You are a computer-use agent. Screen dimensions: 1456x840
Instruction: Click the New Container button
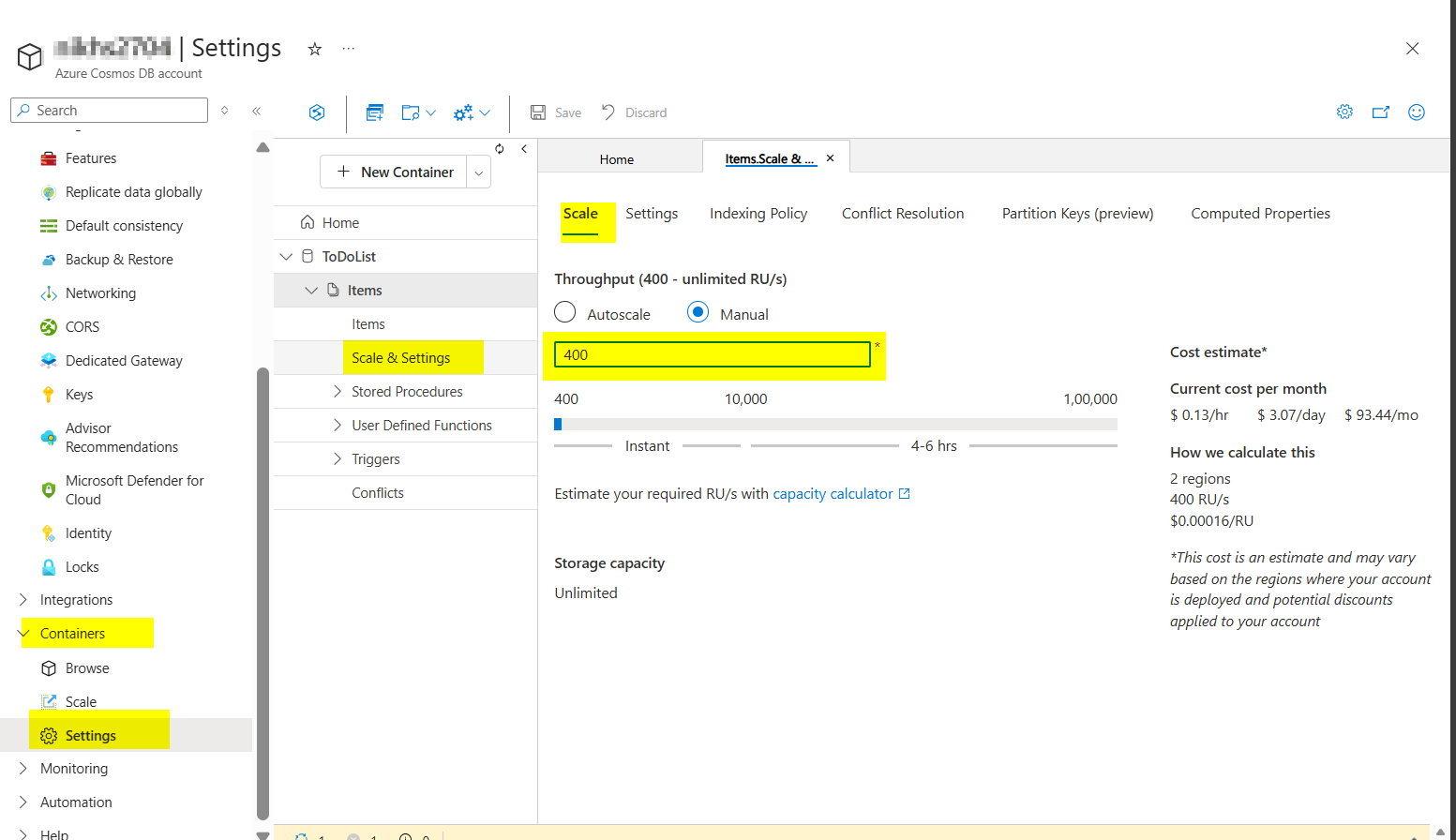pyautogui.click(x=394, y=172)
